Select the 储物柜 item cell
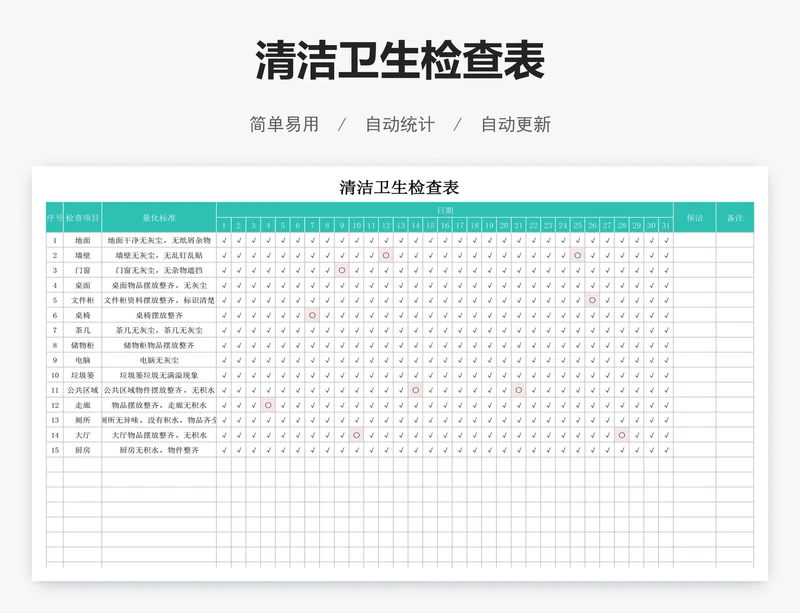The width and height of the screenshot is (800, 613). [83, 345]
